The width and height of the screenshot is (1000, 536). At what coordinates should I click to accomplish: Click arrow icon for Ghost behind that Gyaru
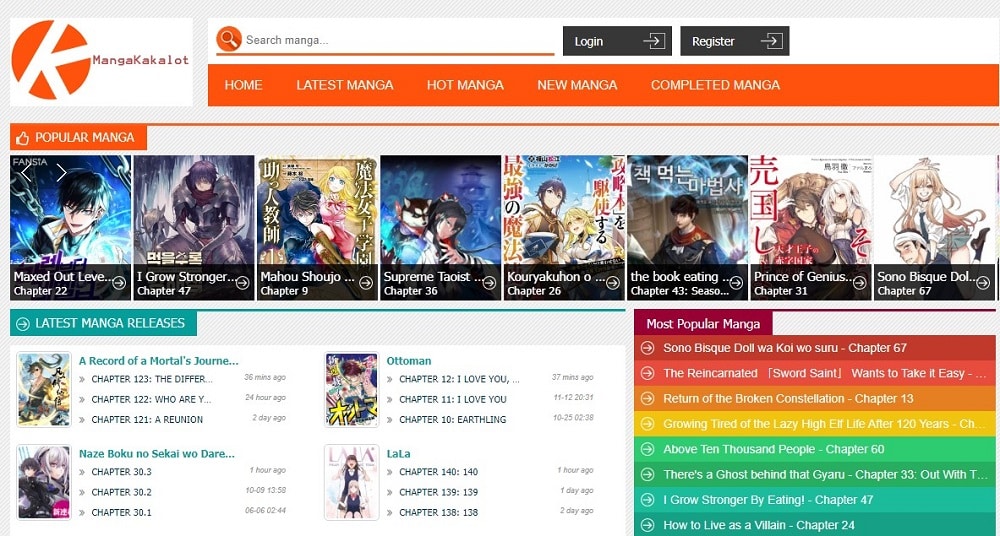[647, 475]
